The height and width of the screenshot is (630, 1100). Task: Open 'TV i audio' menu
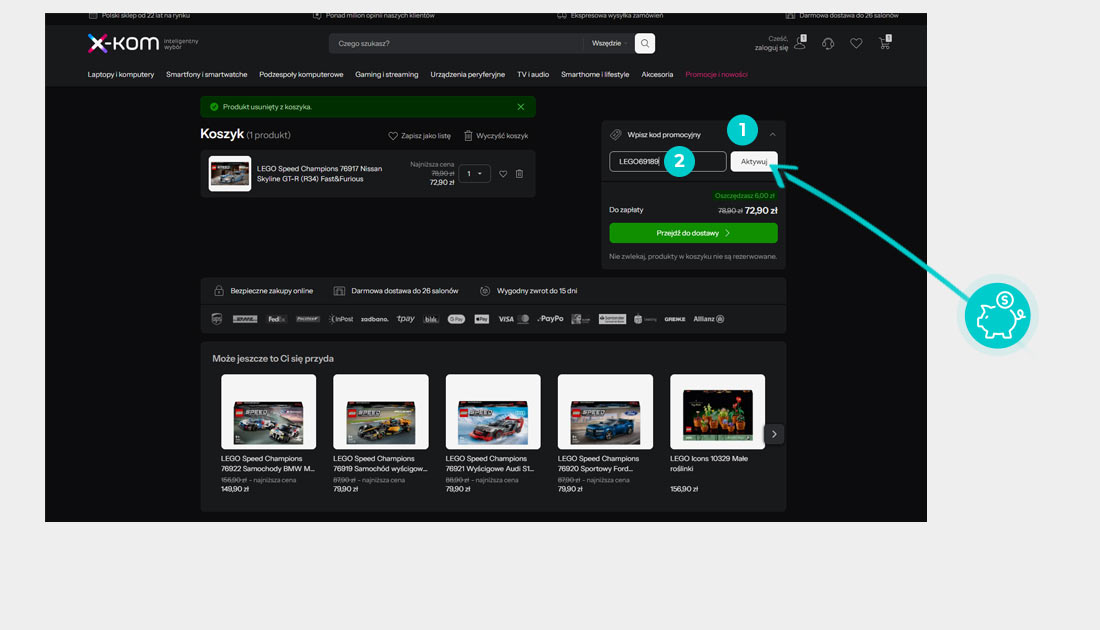pyautogui.click(x=533, y=74)
